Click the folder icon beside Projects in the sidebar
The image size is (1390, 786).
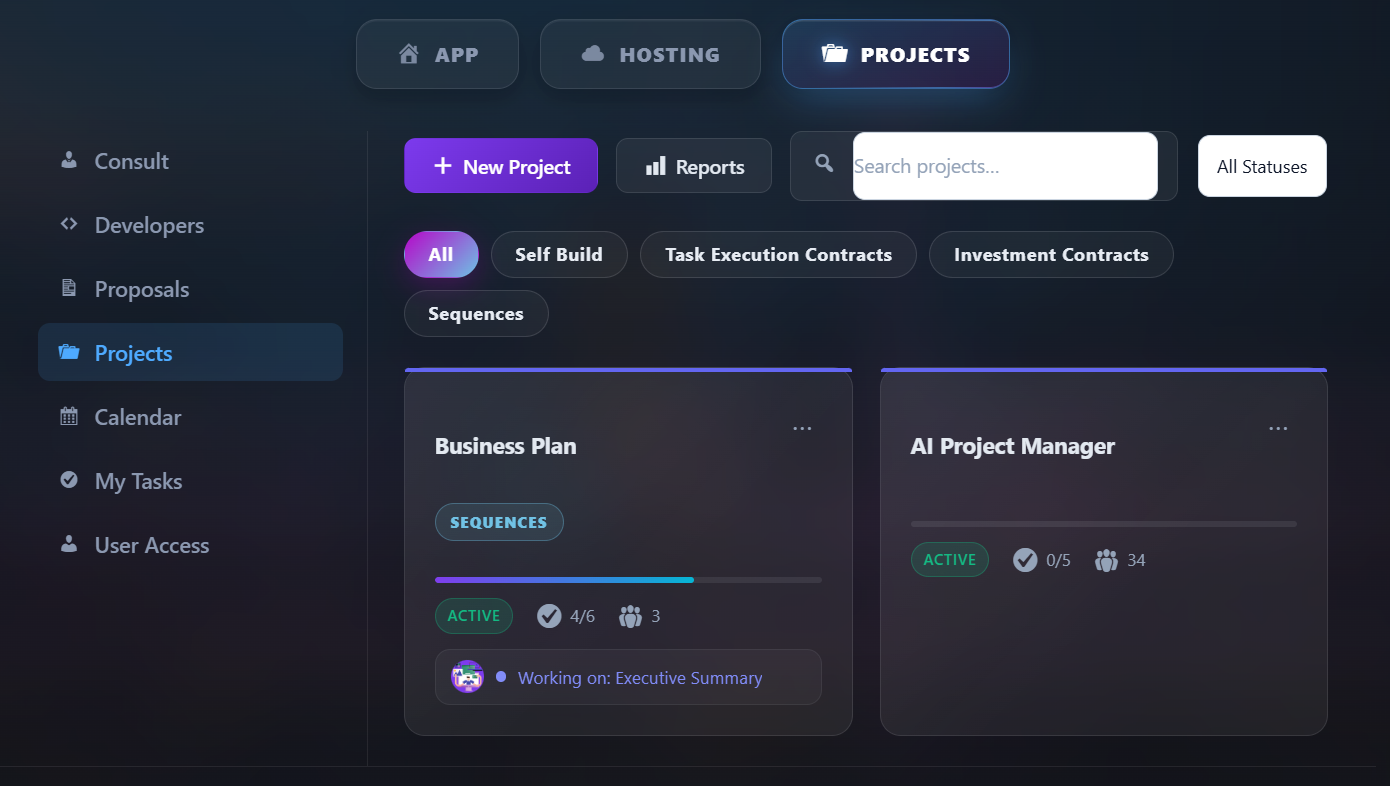pos(69,352)
